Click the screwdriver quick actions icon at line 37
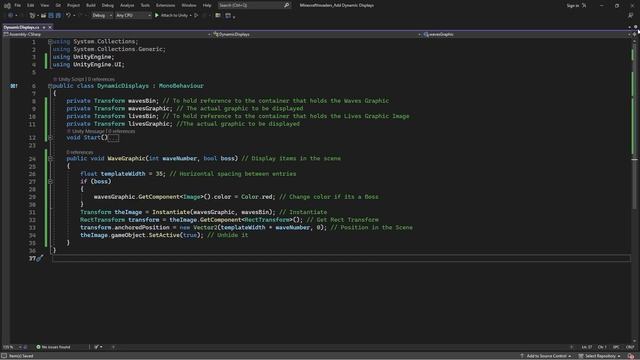Screen dimensions: 640x360 pyautogui.click(x=40, y=258)
